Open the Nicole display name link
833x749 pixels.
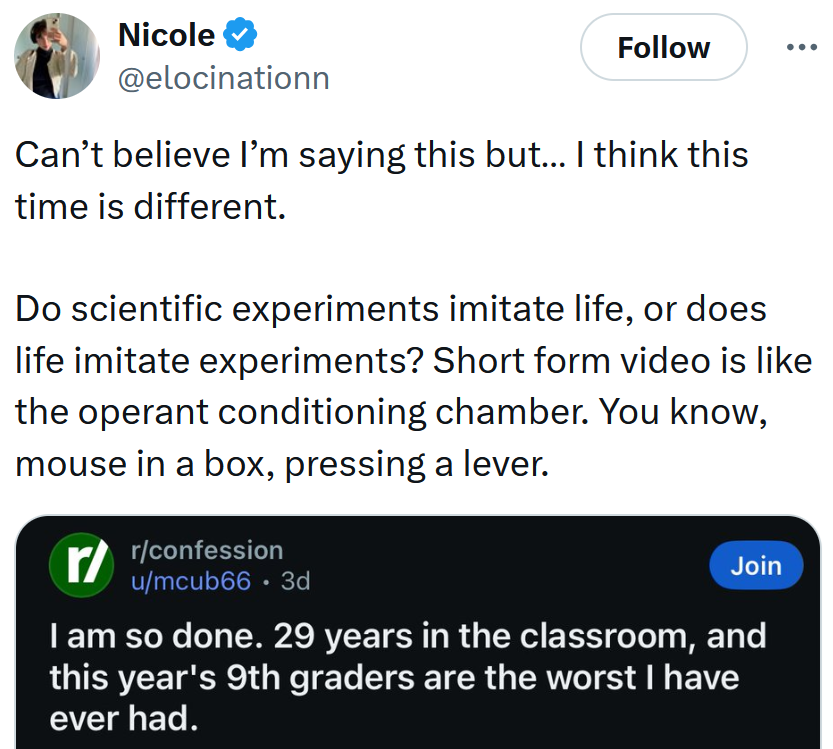tap(166, 35)
